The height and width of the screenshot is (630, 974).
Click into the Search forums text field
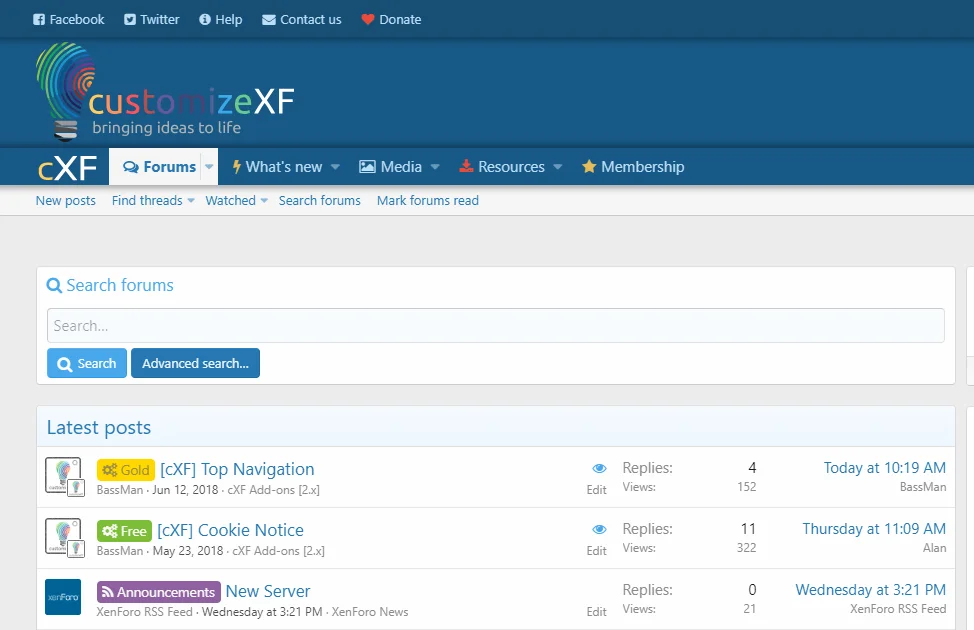495,326
